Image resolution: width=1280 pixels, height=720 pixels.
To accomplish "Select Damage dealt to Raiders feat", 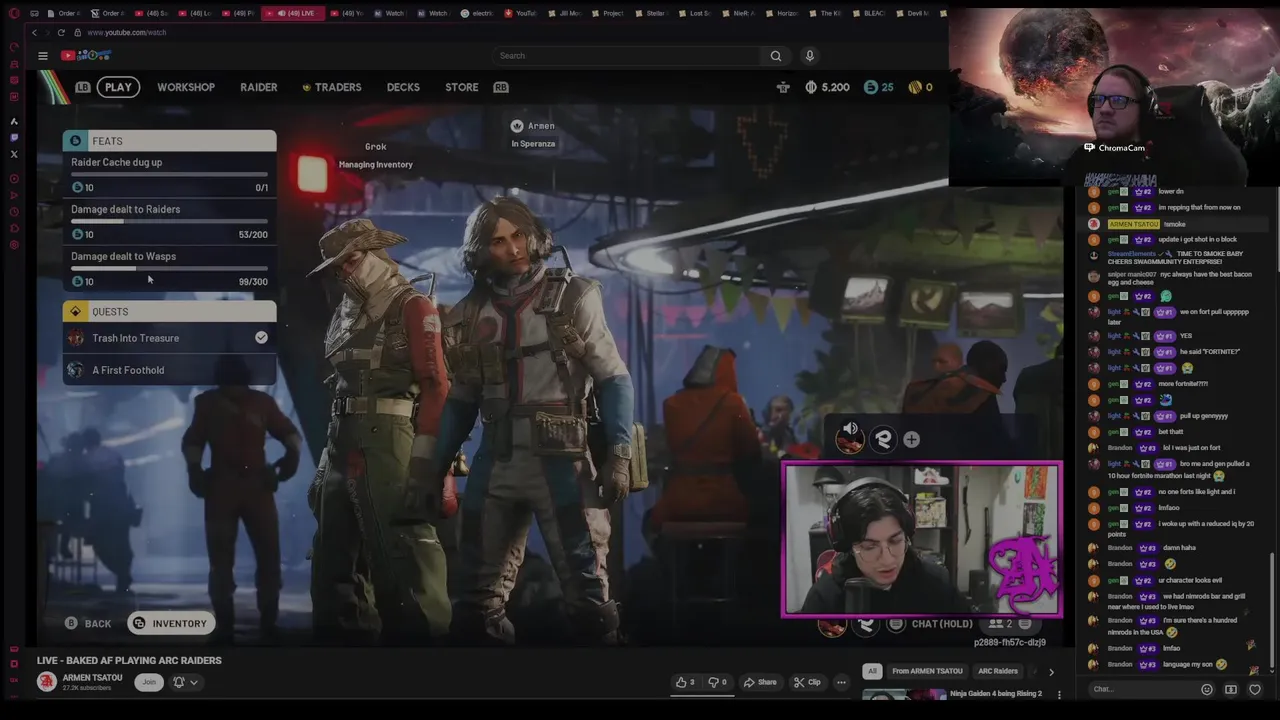I will coord(169,221).
